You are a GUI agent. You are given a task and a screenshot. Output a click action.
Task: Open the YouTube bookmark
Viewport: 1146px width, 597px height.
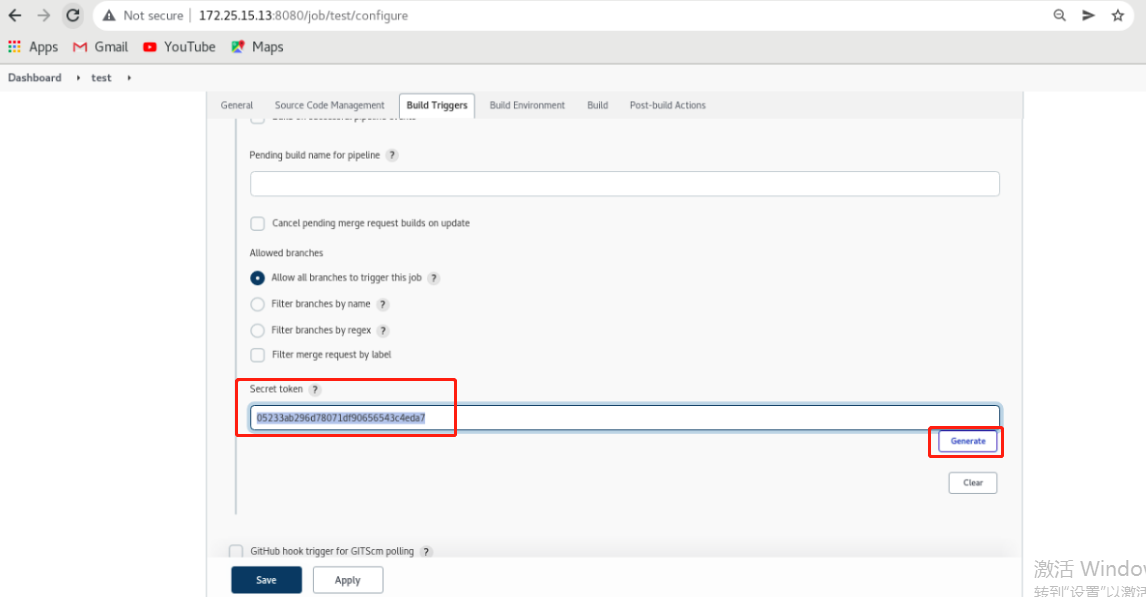pos(179,47)
